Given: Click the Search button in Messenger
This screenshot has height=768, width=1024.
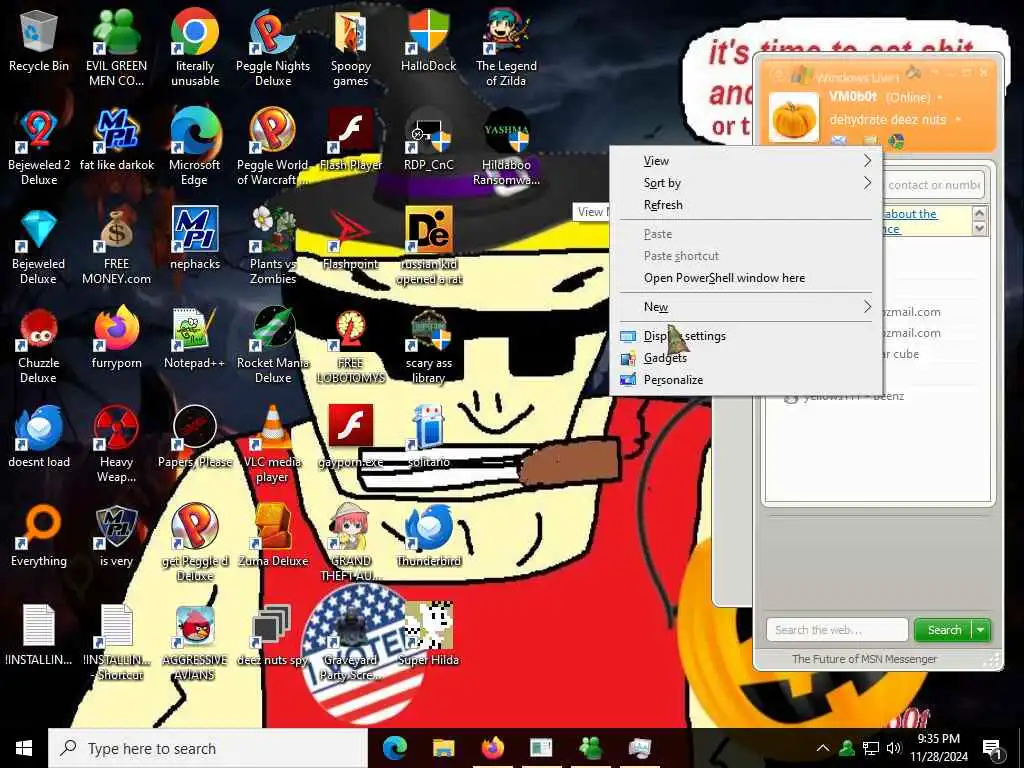Looking at the screenshot, I should click(944, 630).
